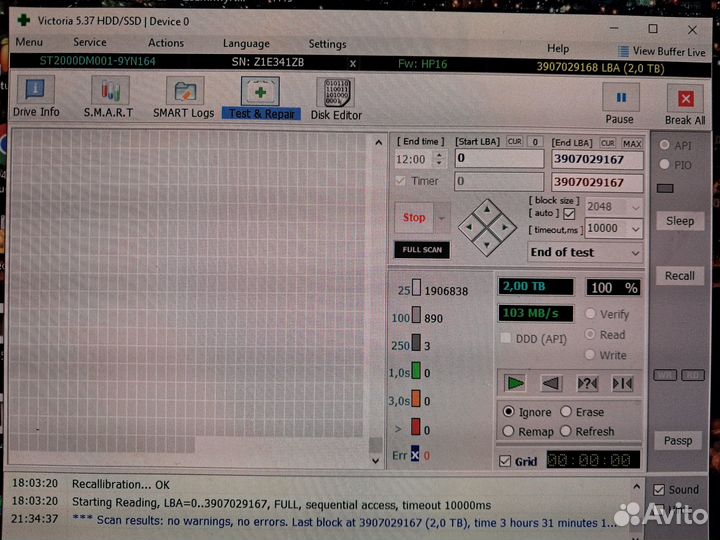Open the Service menu
Screen dimensions: 720x540
click(90, 43)
